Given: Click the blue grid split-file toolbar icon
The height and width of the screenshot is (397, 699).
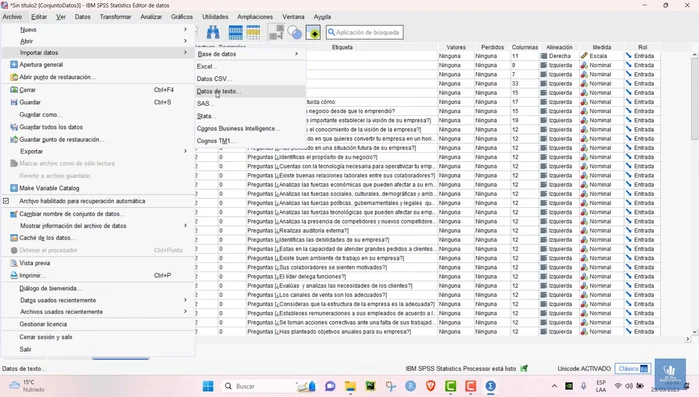Looking at the screenshot, I should tap(235, 32).
